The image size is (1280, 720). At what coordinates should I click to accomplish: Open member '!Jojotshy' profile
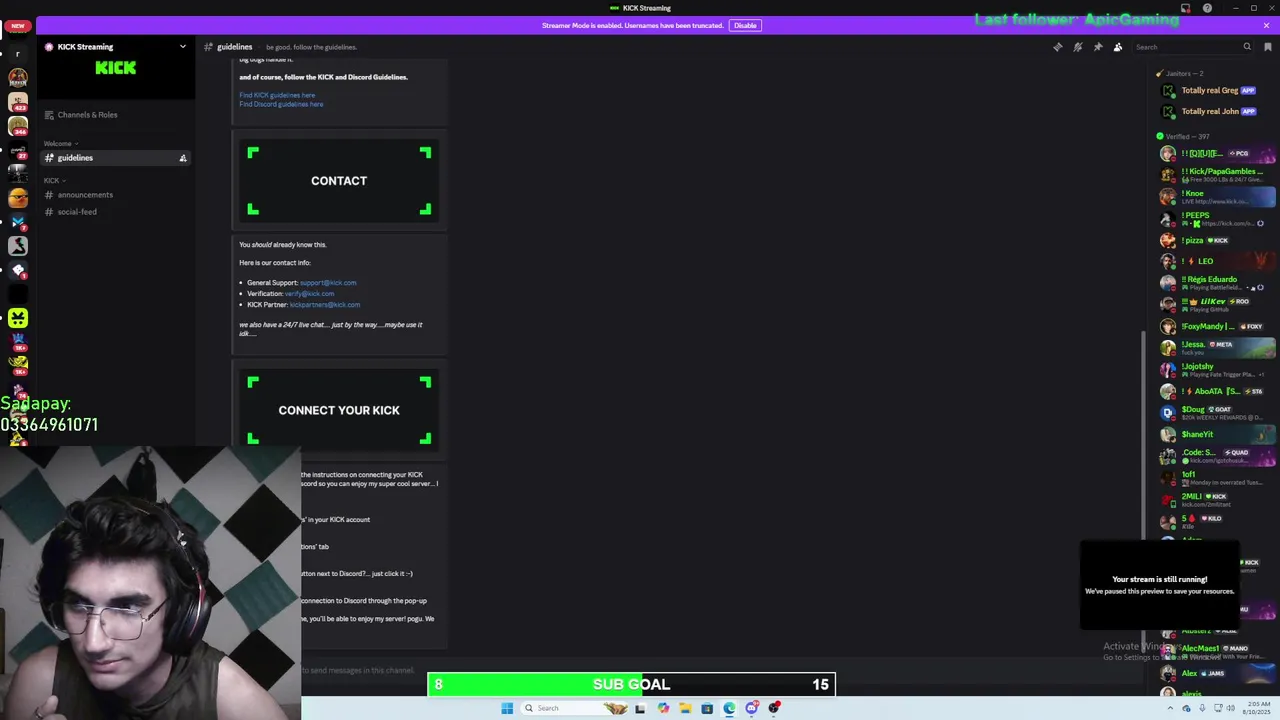pos(1215,370)
